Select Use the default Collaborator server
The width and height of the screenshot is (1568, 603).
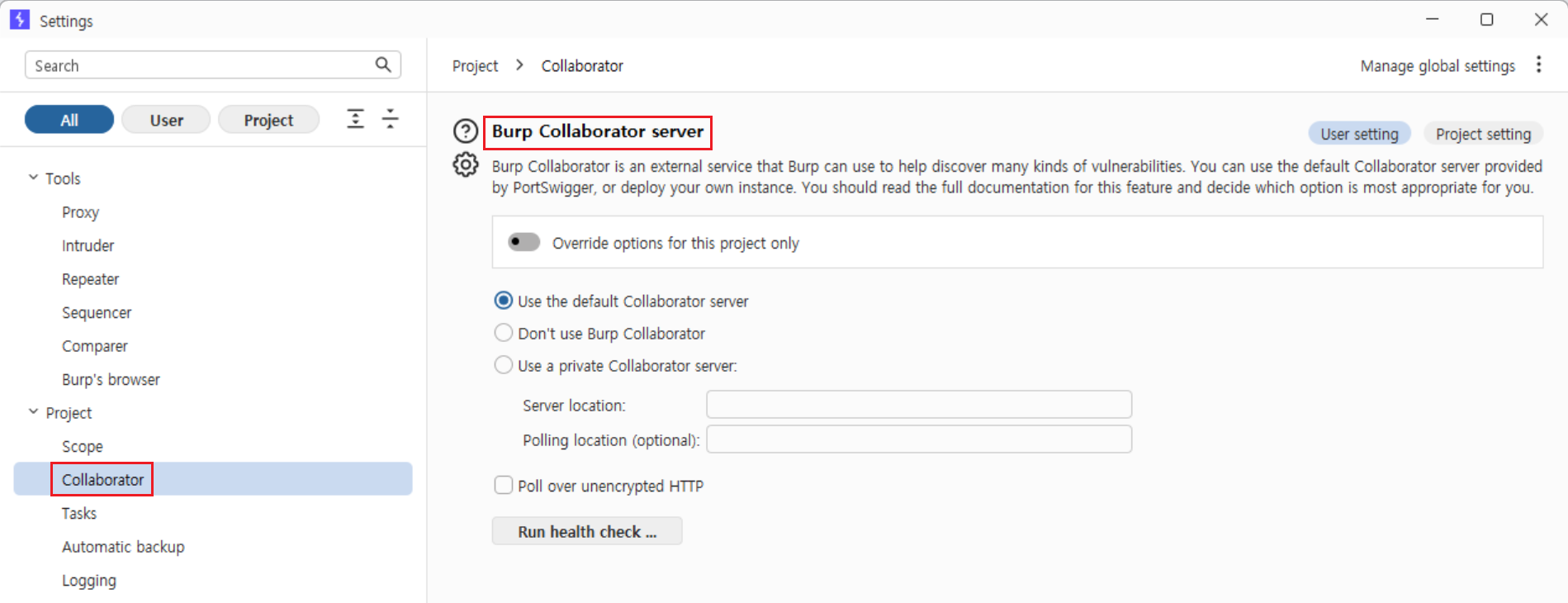(503, 301)
